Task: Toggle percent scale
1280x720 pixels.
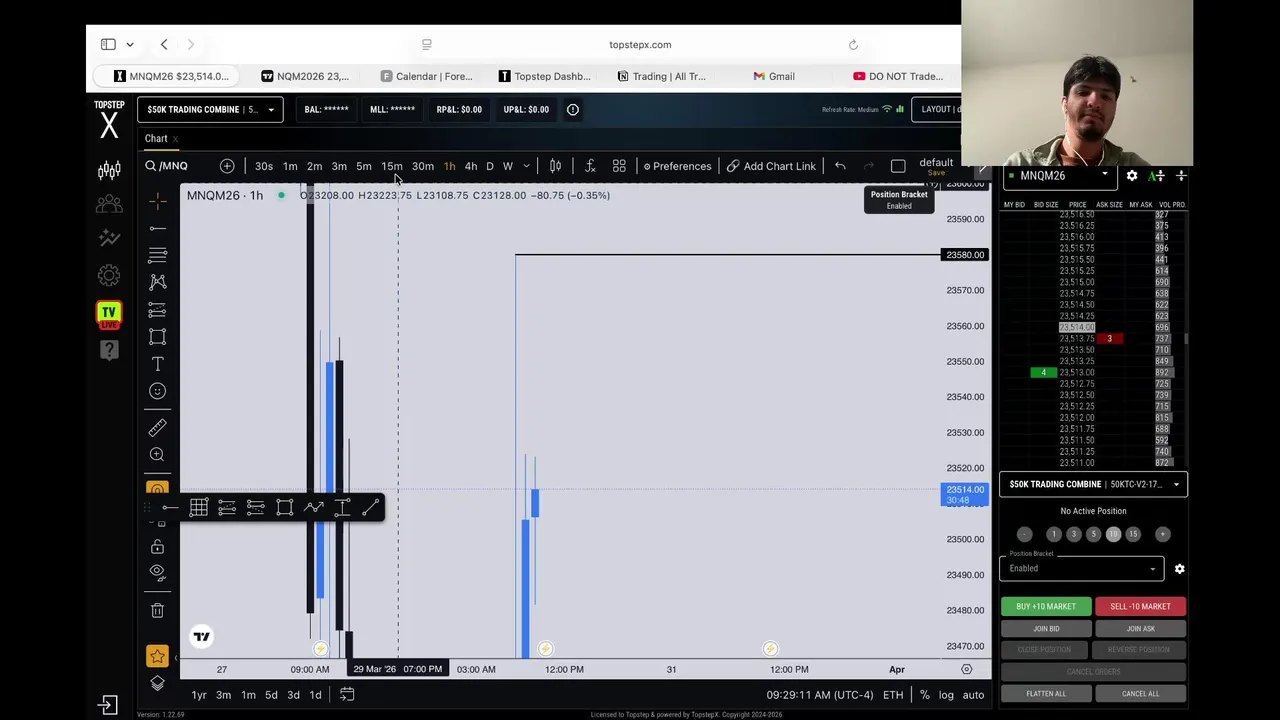Action: pos(925,695)
